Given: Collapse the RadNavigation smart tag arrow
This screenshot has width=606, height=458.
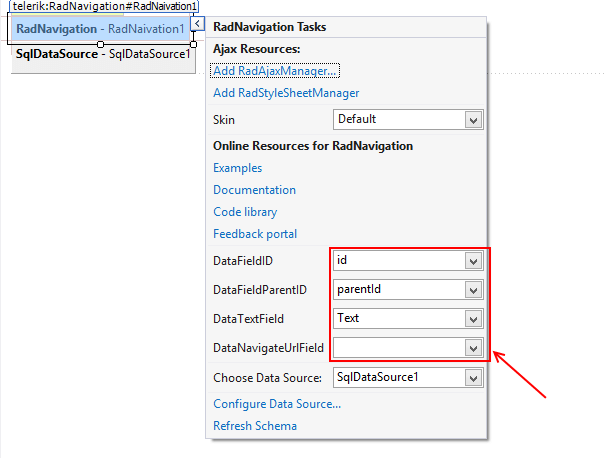Looking at the screenshot, I should [197, 24].
